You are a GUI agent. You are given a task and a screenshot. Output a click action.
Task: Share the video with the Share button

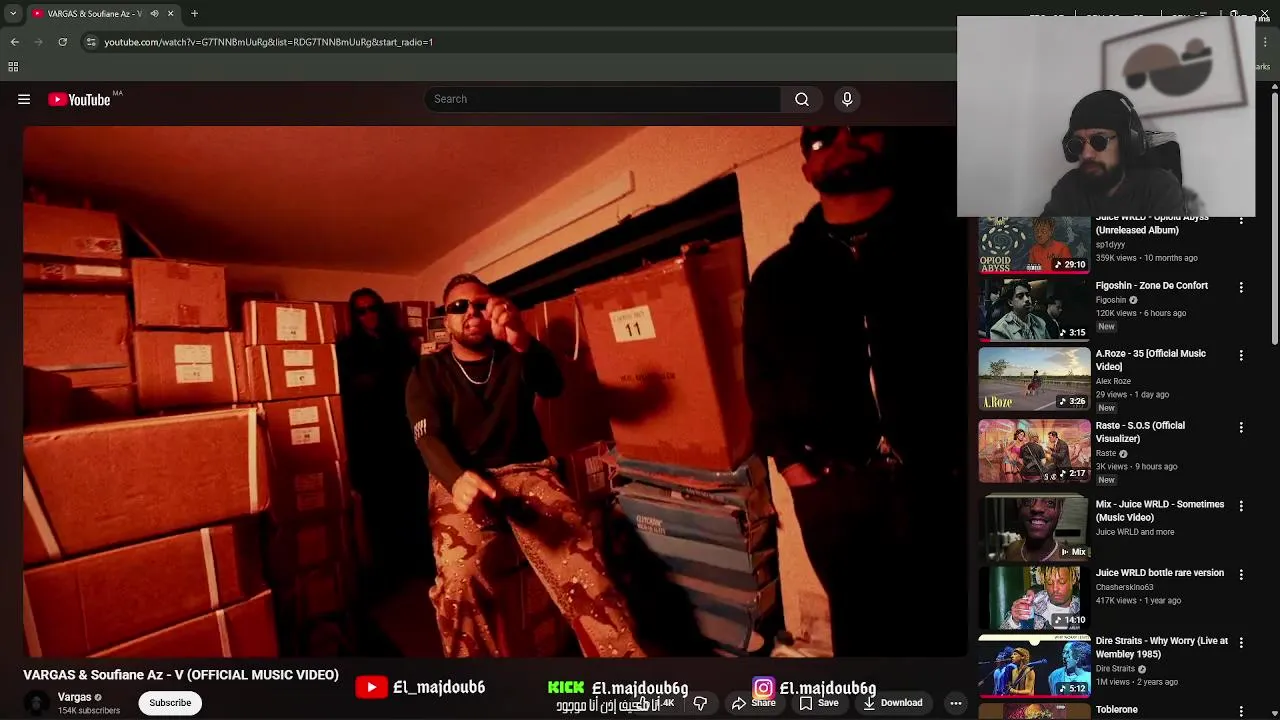[753, 703]
